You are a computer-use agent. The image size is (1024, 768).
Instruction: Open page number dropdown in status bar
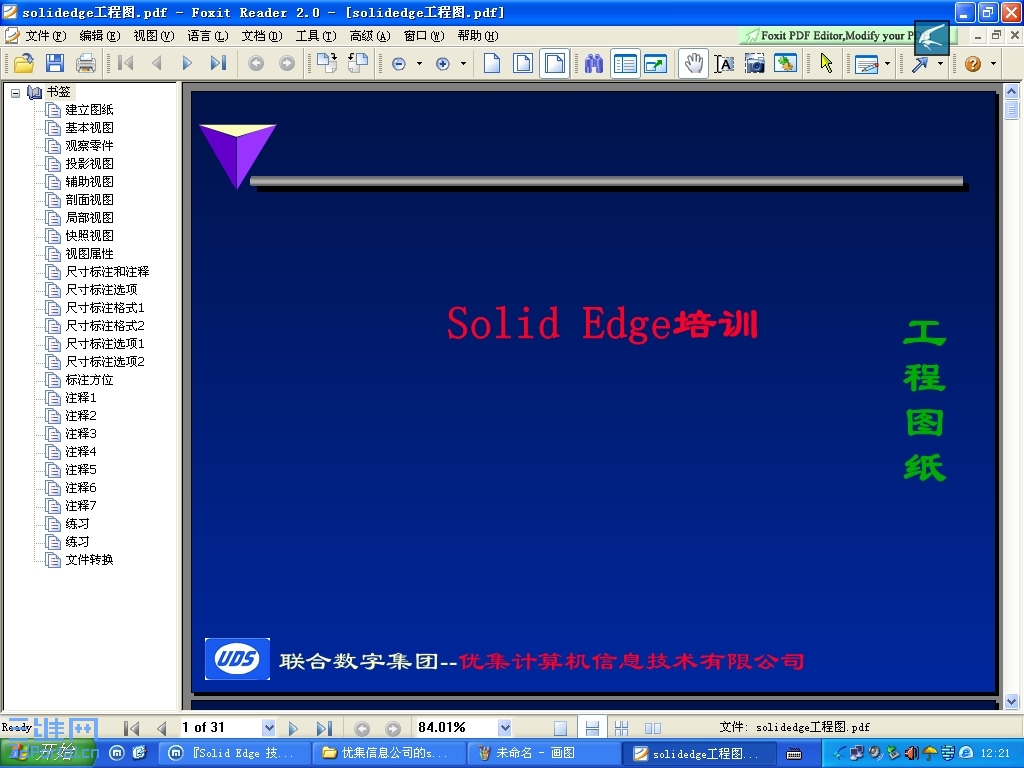coord(268,728)
